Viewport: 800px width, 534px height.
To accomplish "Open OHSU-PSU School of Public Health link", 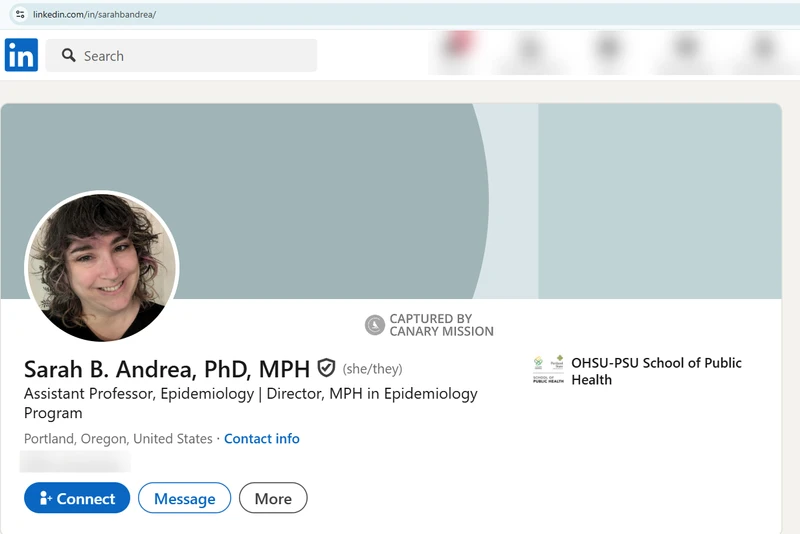I will pyautogui.click(x=656, y=371).
